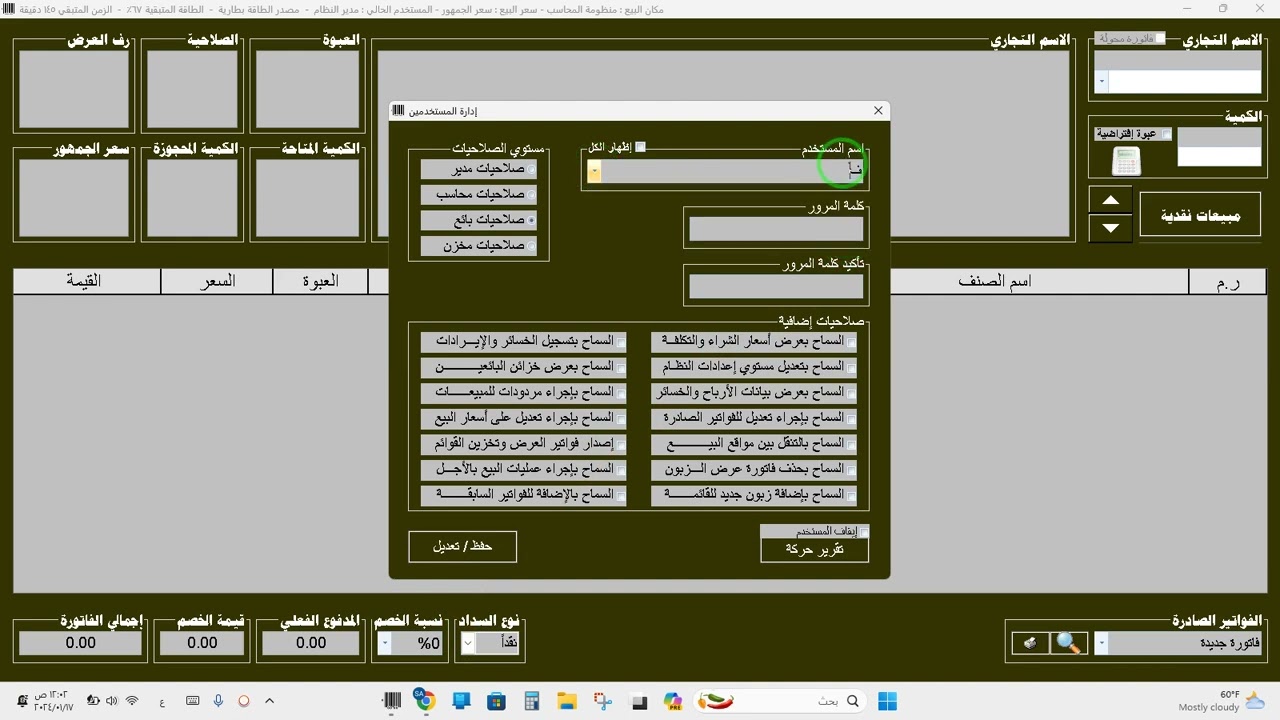Image resolution: width=1280 pixels, height=720 pixels.
Task: Enable السماح بعرض بيانات الأرباح والخسائر
Action: (754, 392)
